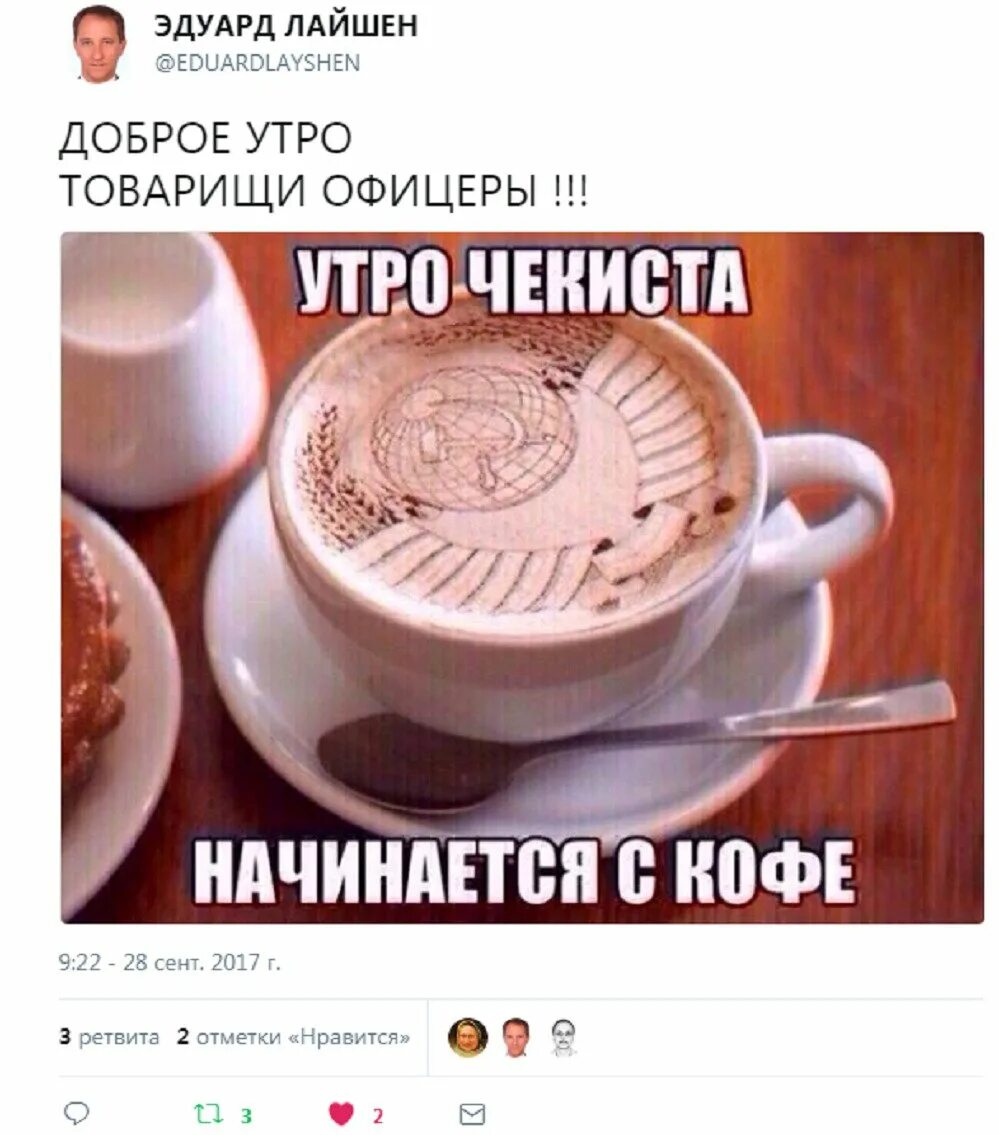The height and width of the screenshot is (1135, 999).
Task: Click the reply speech bubble icon
Action: (77, 1113)
